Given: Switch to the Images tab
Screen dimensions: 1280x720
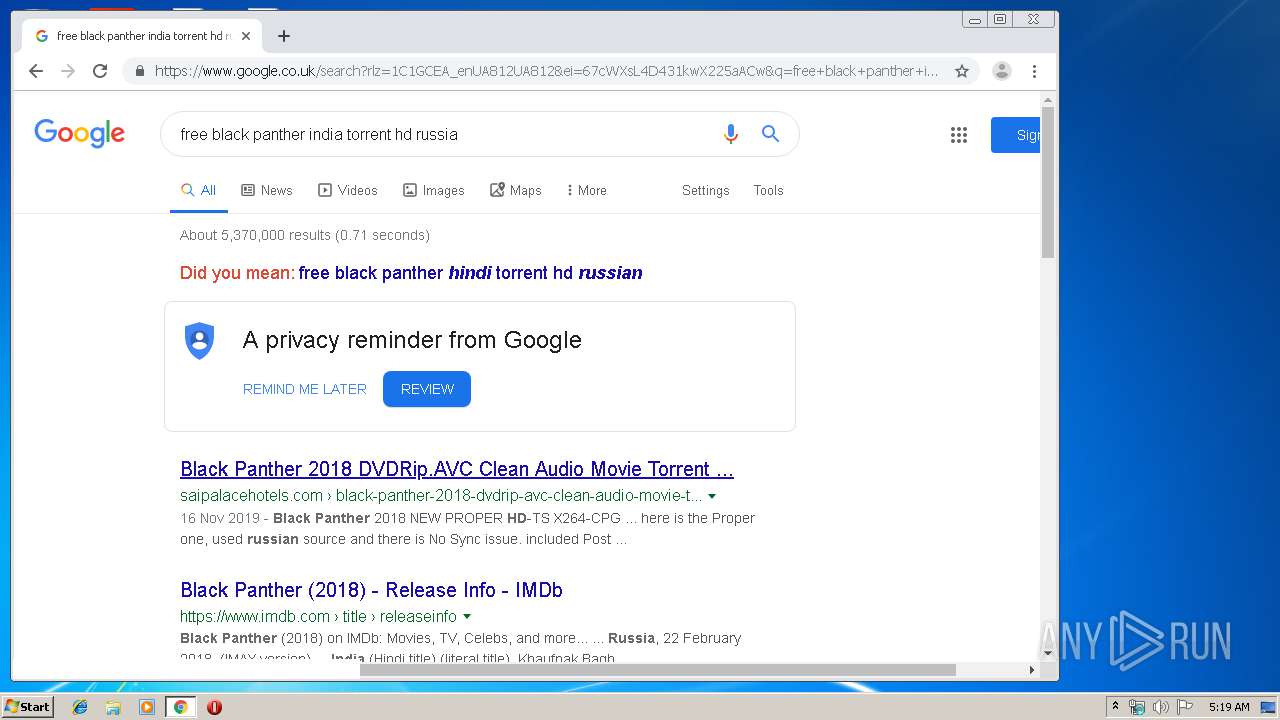Looking at the screenshot, I should click(434, 190).
